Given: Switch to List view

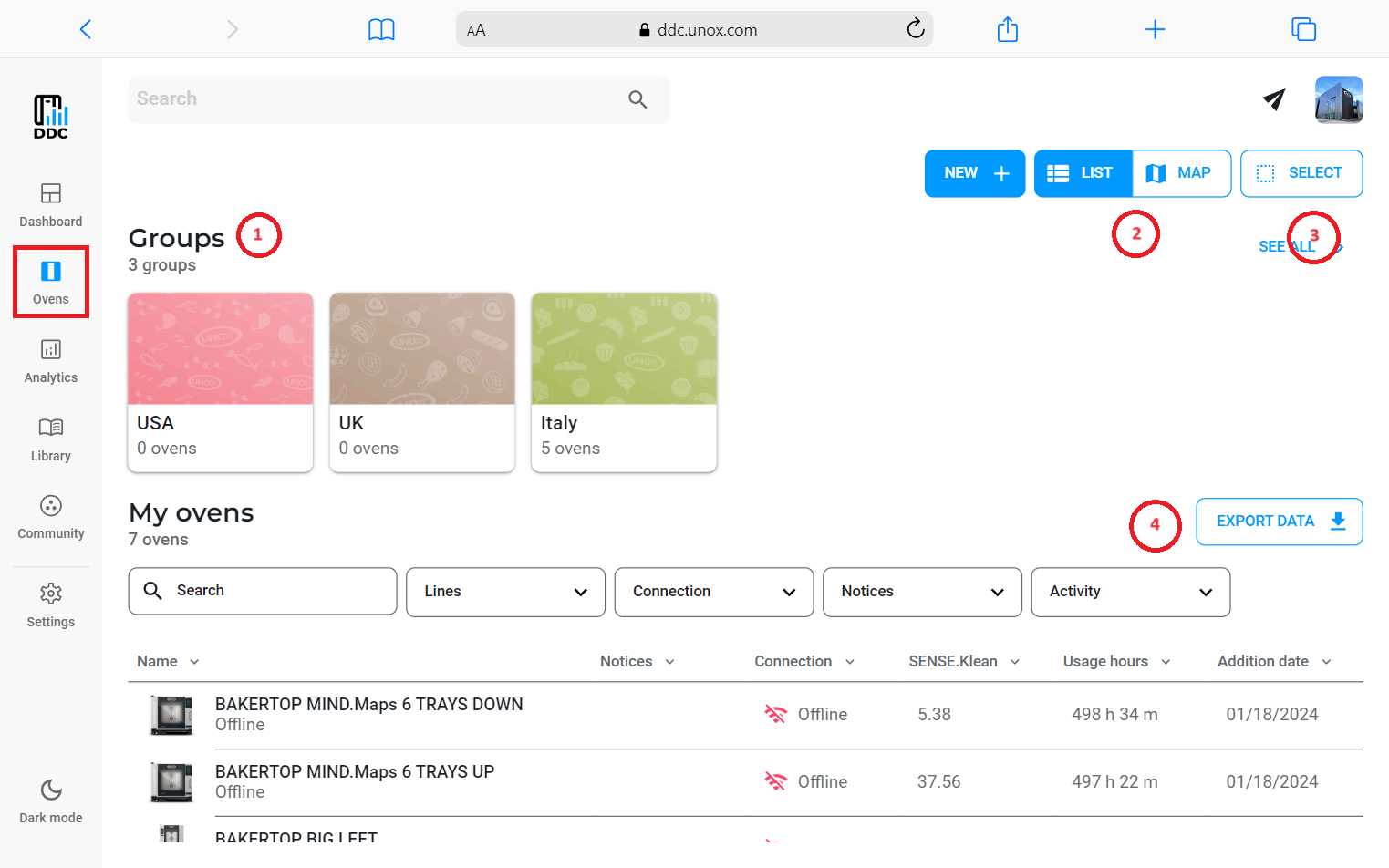Looking at the screenshot, I should coord(1083,173).
